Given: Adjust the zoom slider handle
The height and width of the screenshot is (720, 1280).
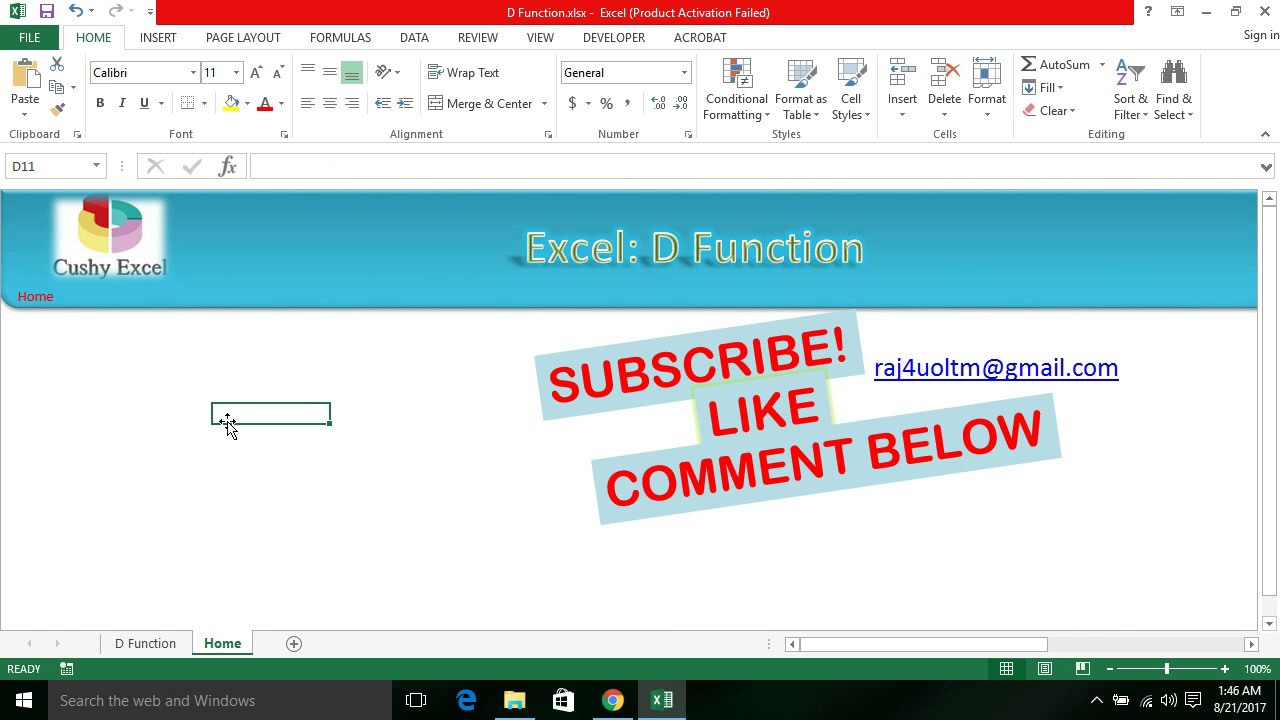Looking at the screenshot, I should 1166,668.
